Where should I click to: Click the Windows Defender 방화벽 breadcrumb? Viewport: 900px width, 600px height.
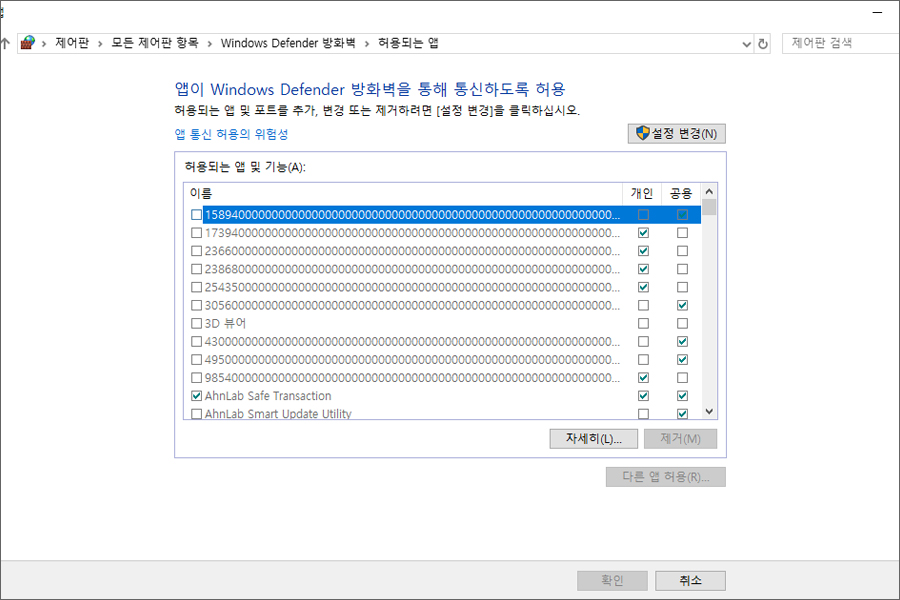point(288,43)
